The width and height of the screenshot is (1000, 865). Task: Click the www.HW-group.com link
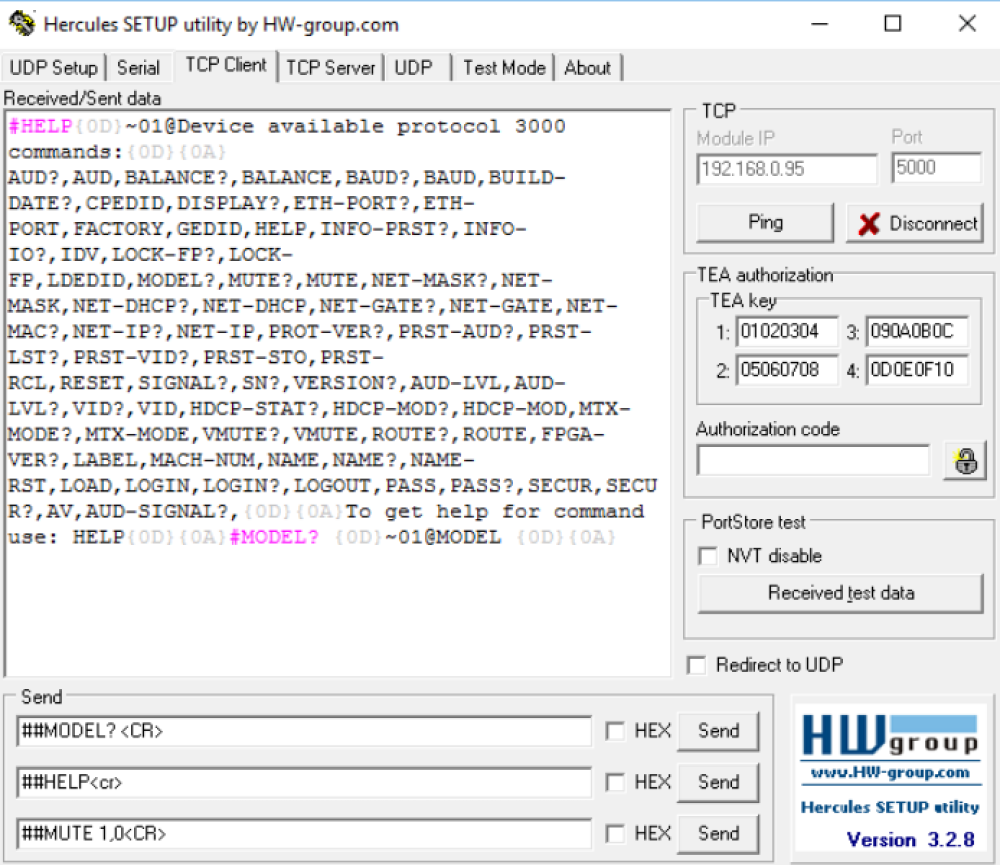[890, 773]
